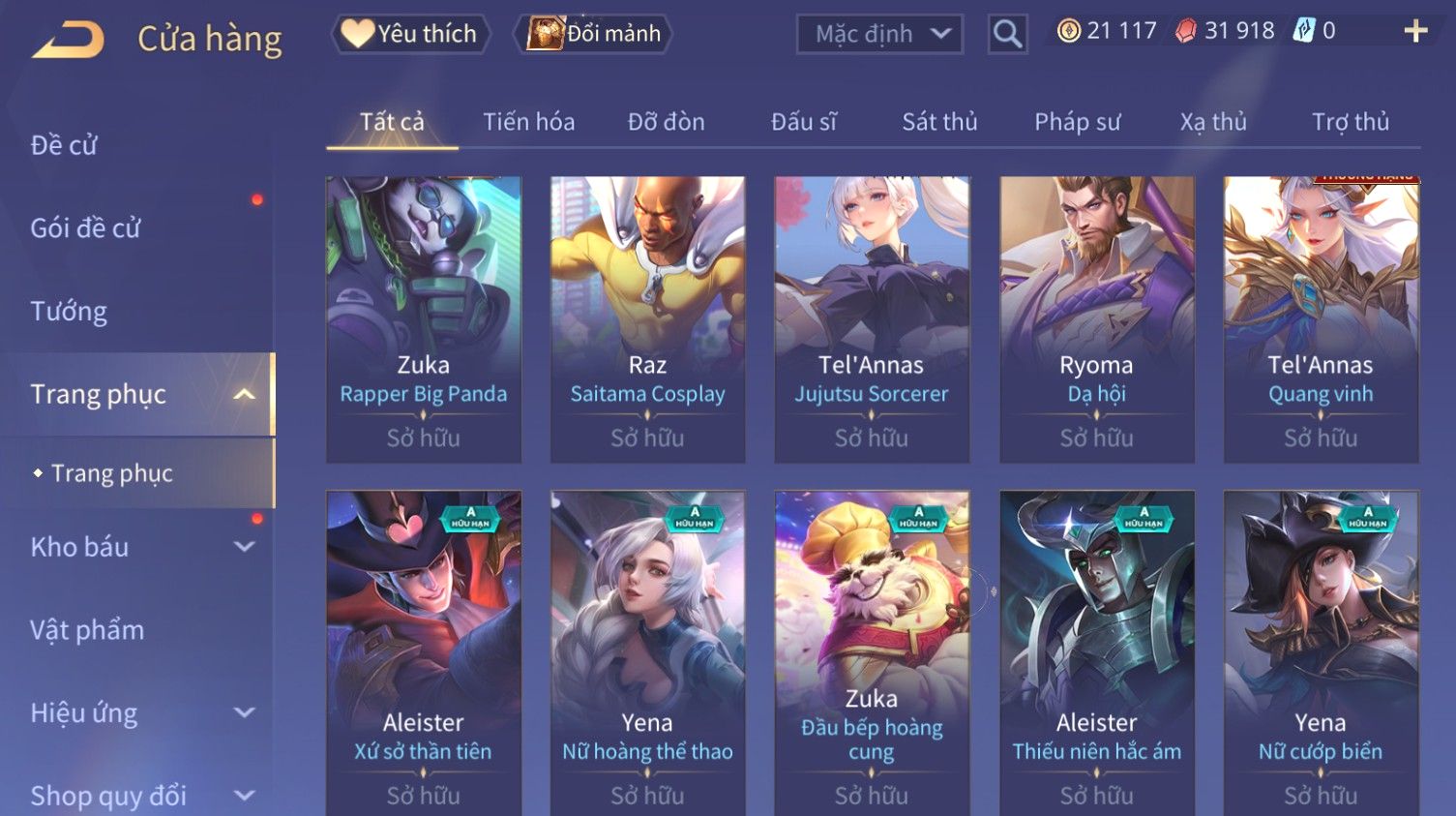The width and height of the screenshot is (1456, 816).
Task: Open the Mặc định sort dropdown
Action: pyautogui.click(x=879, y=35)
